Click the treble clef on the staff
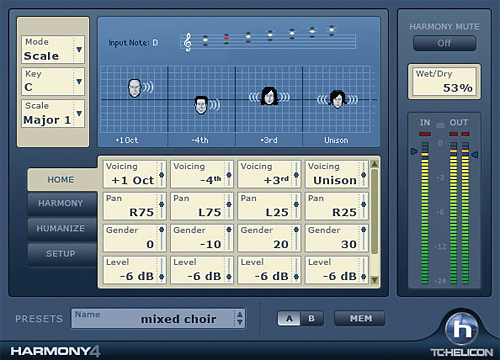 [x=188, y=42]
